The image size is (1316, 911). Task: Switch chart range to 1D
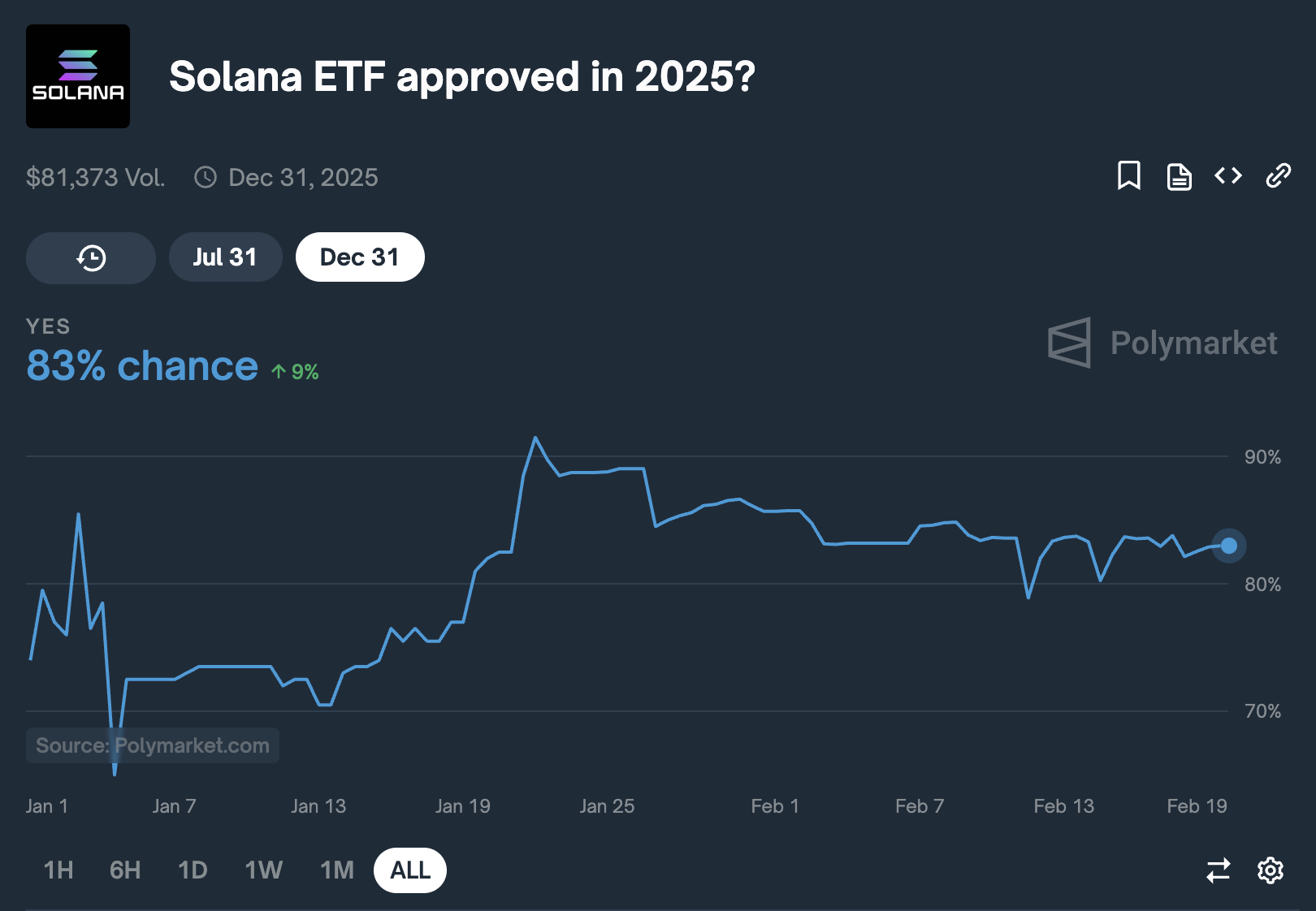click(193, 870)
